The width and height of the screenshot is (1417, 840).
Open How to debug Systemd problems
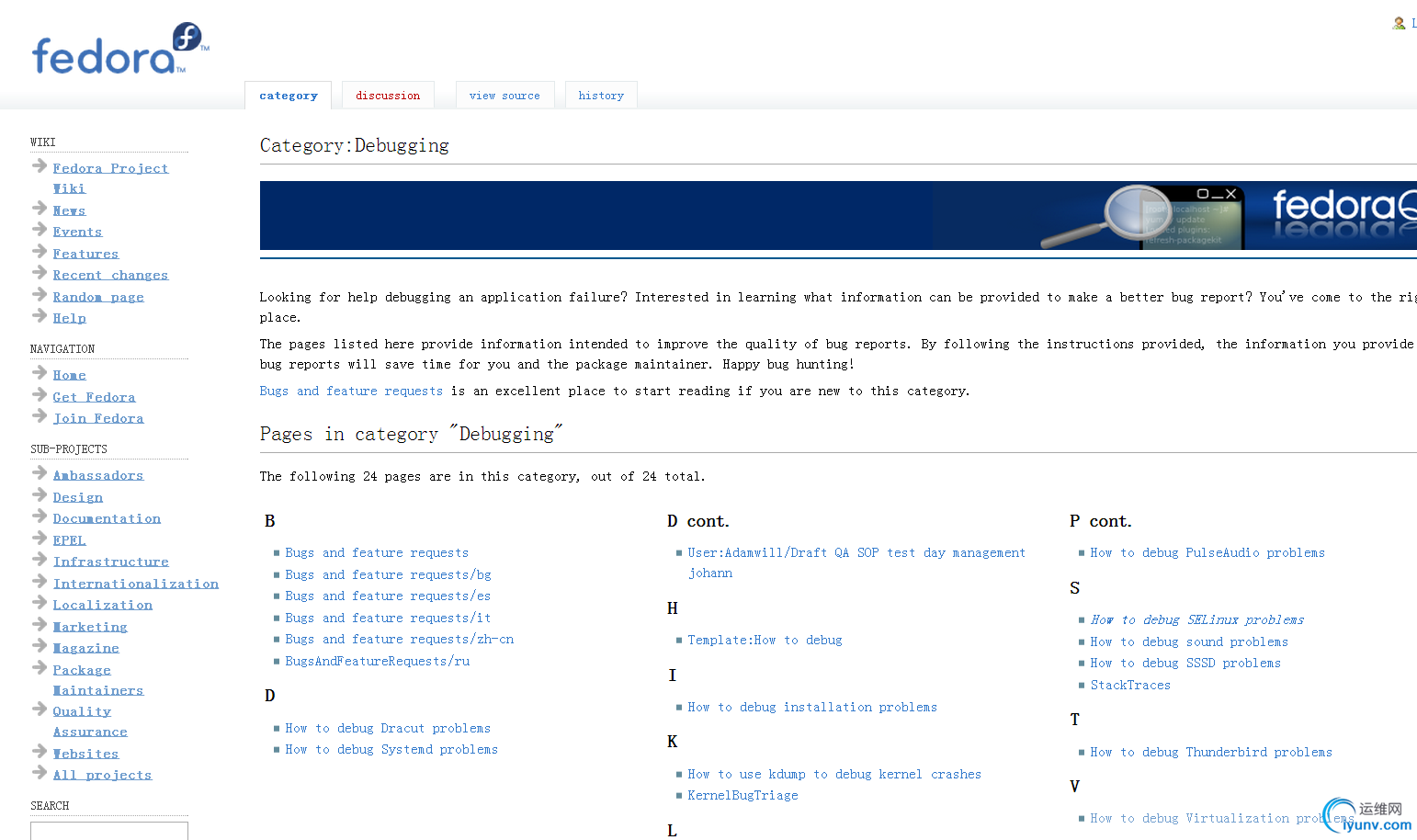391,749
